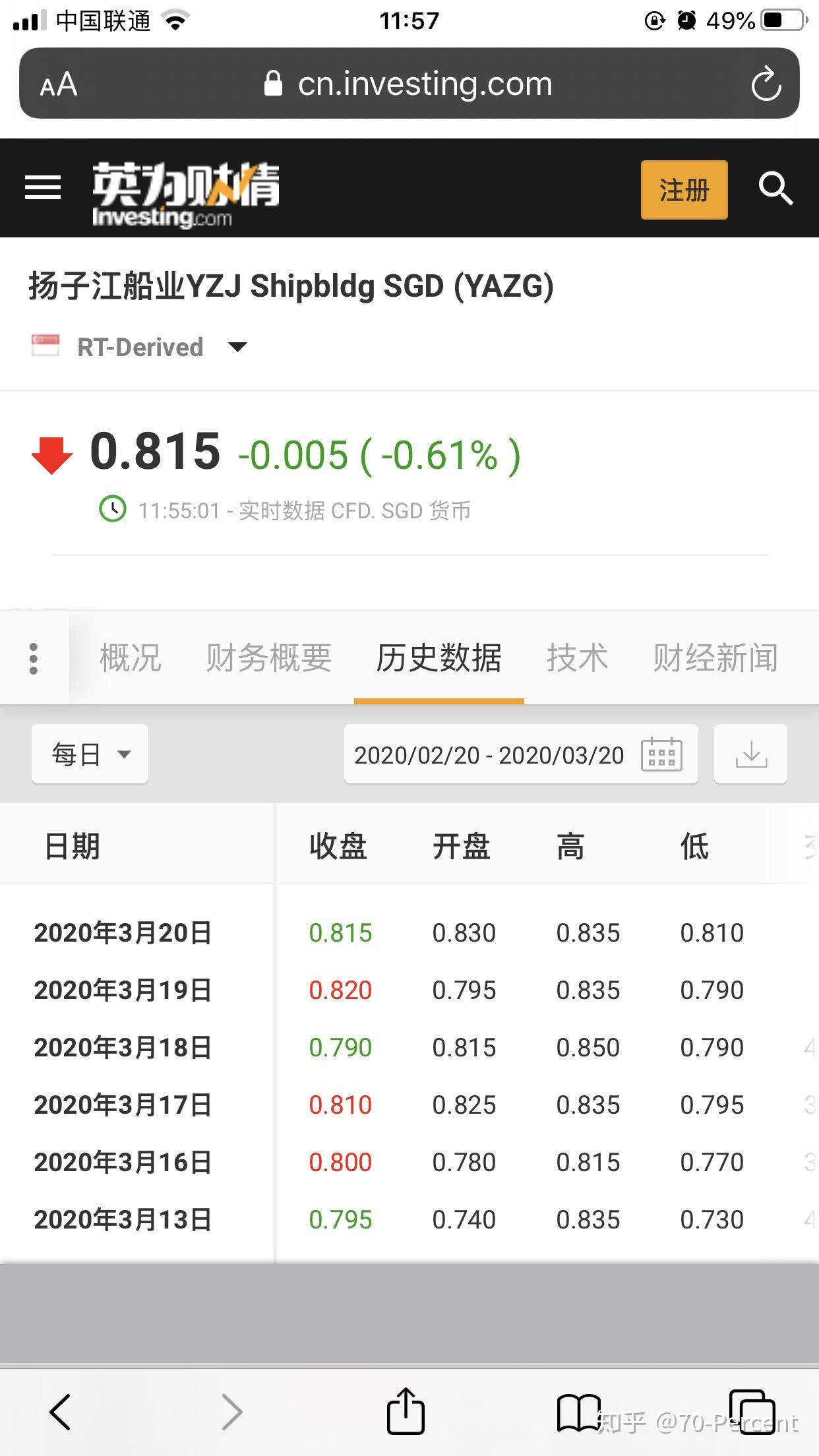This screenshot has height=1456, width=819.
Task: Open the AA reader text options
Action: [x=59, y=84]
